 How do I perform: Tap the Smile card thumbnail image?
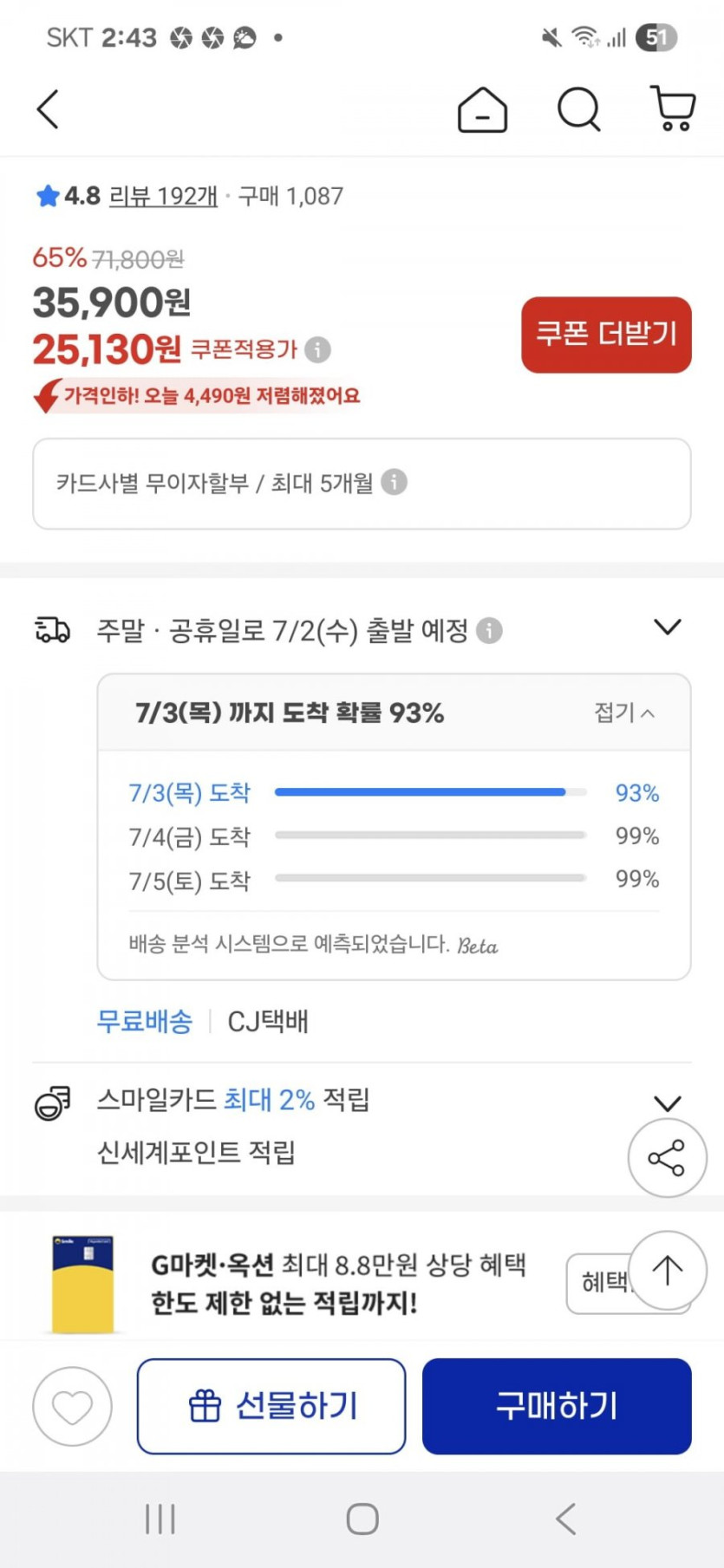click(83, 1284)
